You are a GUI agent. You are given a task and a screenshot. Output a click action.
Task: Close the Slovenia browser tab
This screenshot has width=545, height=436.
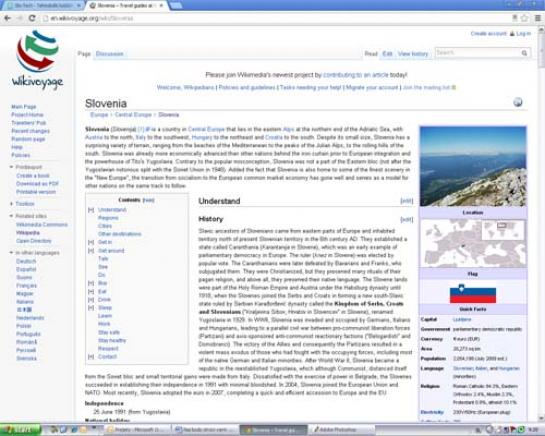(161, 6)
